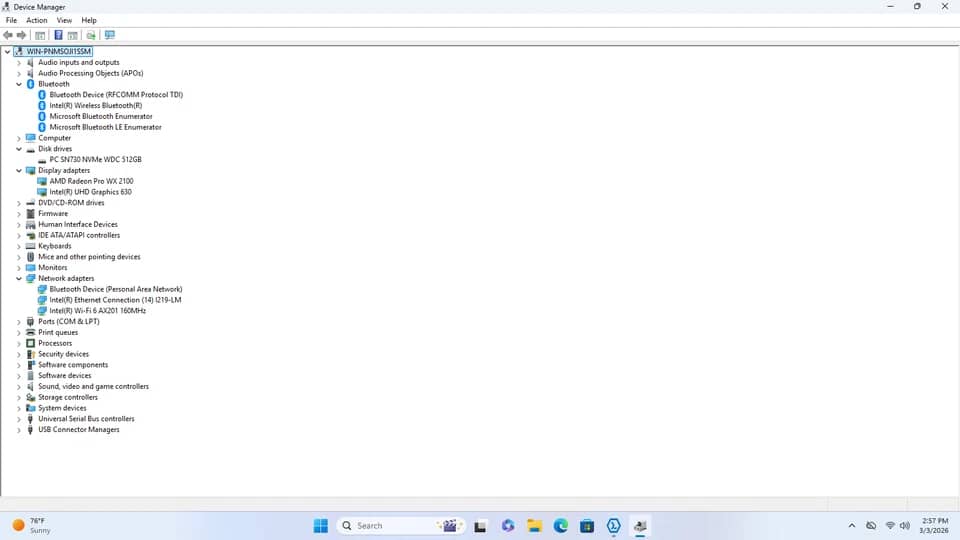
Task: Open the blue Help toolbar icon
Action: tap(58, 35)
